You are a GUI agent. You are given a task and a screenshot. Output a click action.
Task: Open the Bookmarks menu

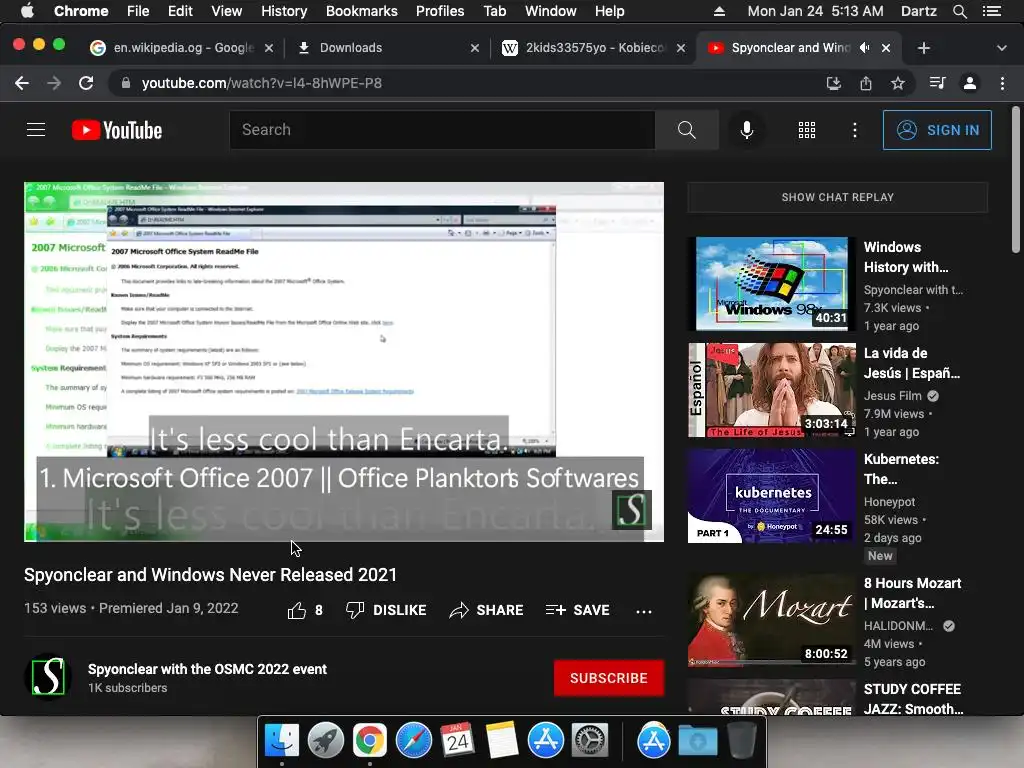pos(362,11)
